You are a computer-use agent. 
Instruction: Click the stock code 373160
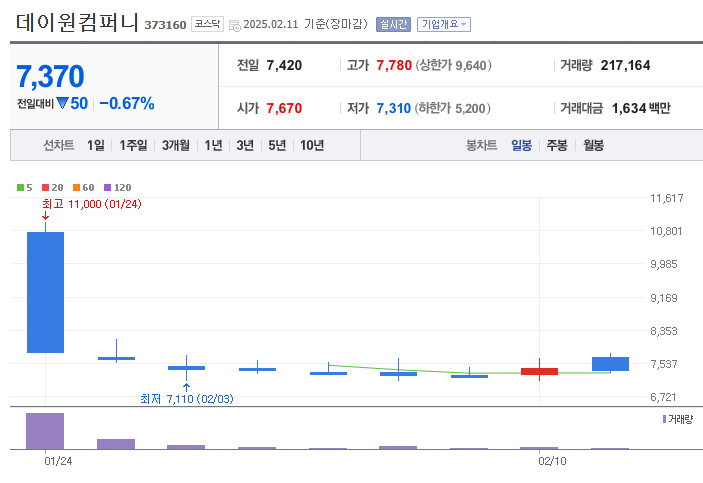165,25
